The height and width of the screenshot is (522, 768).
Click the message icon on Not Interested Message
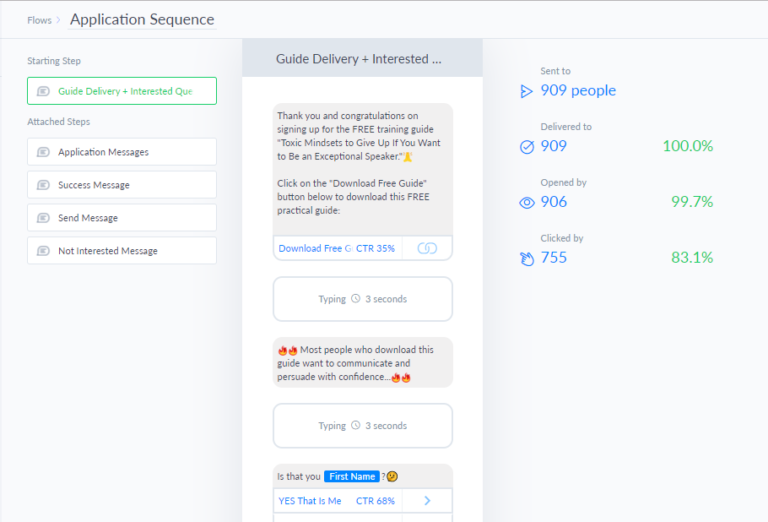pos(43,251)
